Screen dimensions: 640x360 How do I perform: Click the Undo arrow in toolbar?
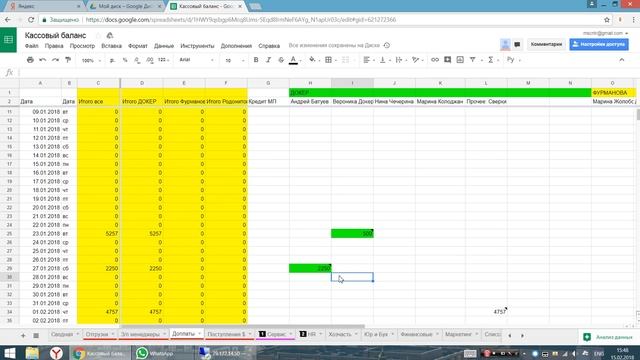[x=42, y=60]
